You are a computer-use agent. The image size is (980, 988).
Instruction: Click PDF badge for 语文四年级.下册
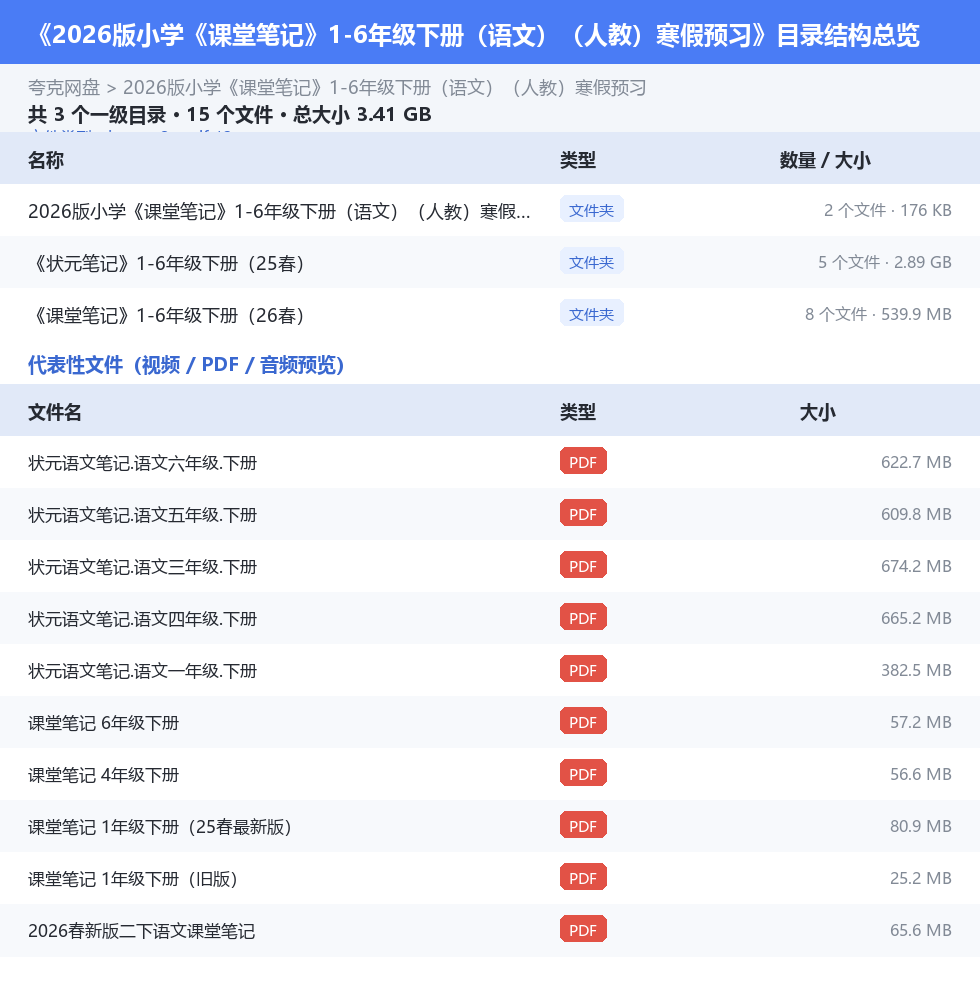pyautogui.click(x=583, y=617)
